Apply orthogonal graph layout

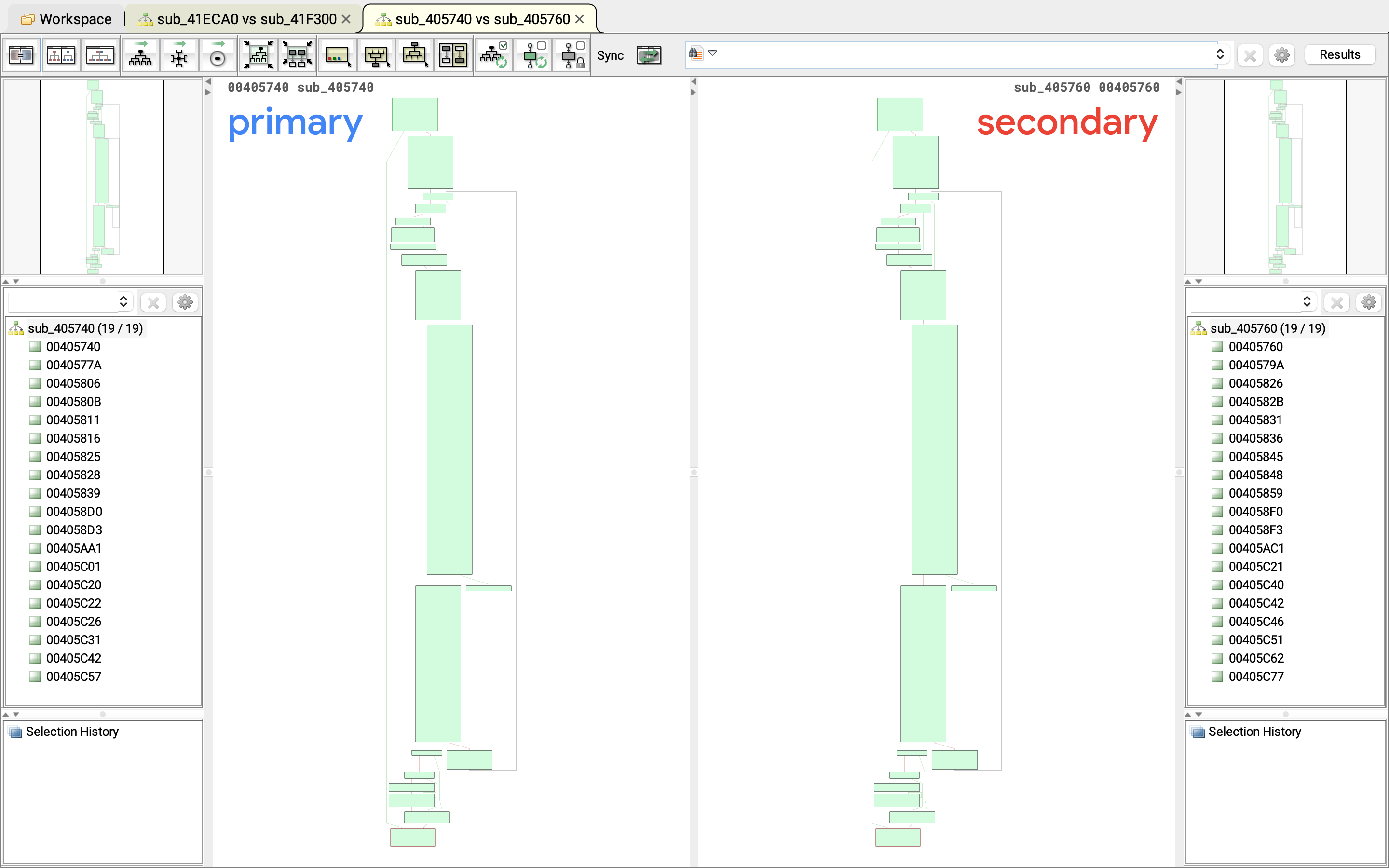(x=179, y=55)
